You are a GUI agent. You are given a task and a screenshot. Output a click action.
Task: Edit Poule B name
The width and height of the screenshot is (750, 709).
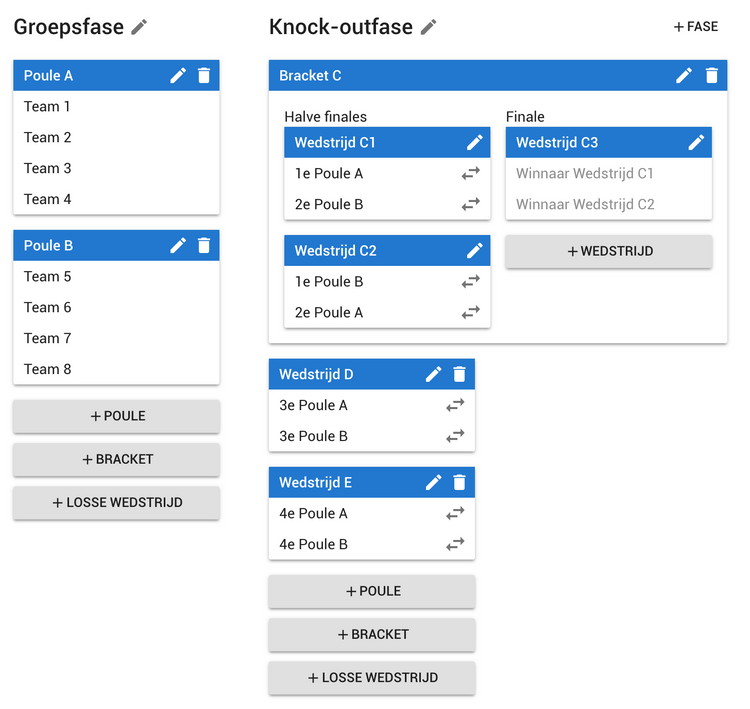(x=178, y=245)
